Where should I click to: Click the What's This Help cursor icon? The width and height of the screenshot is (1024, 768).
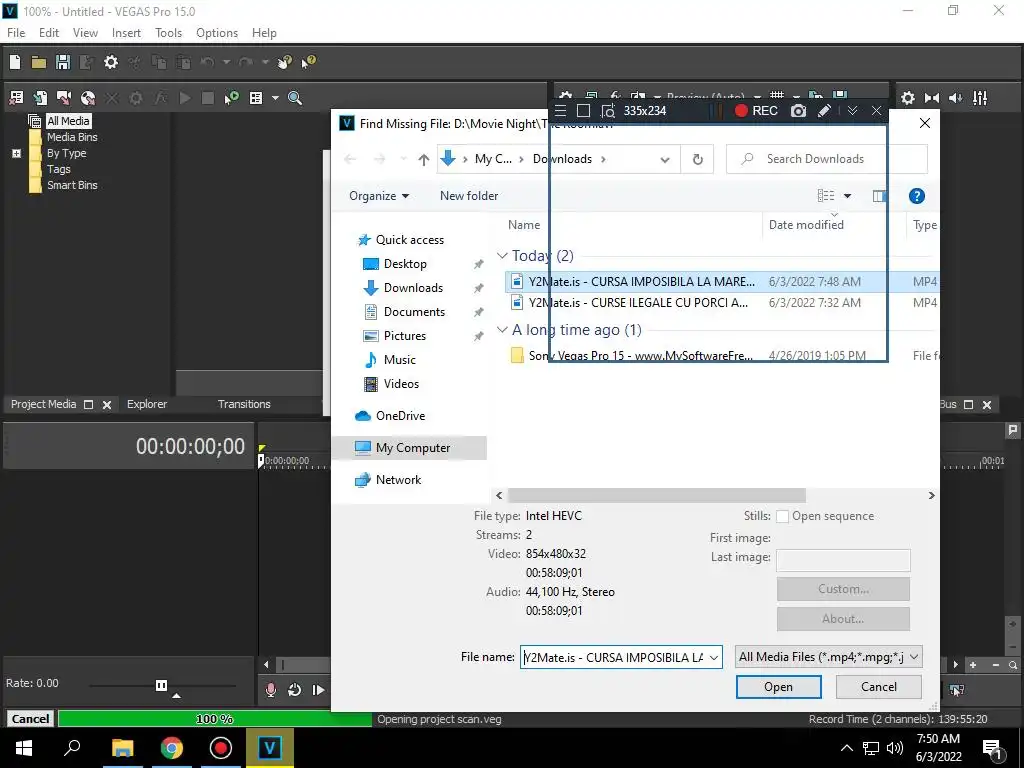308,62
